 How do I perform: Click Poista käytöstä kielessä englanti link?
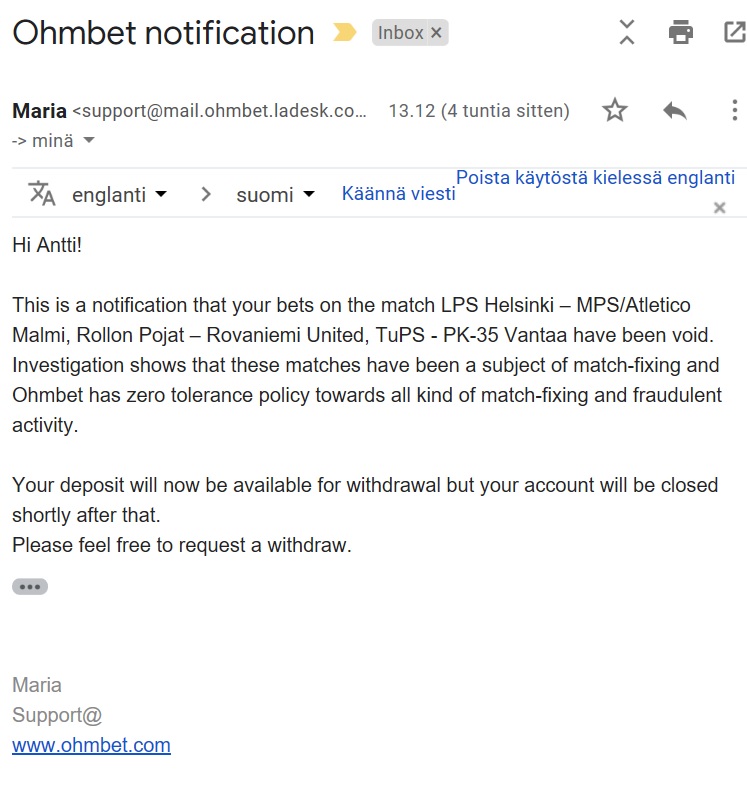(595, 178)
